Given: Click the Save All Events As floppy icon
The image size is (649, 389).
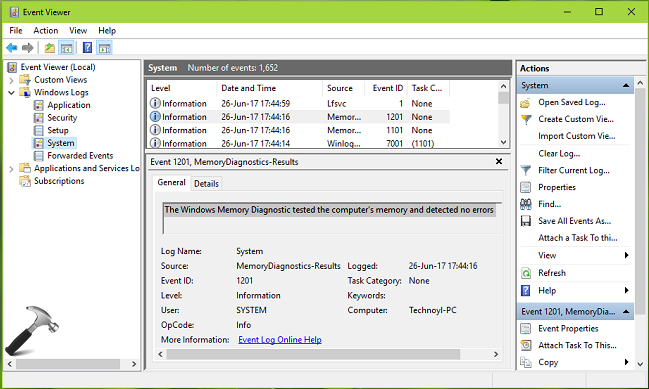Looking at the screenshot, I should pos(526,221).
